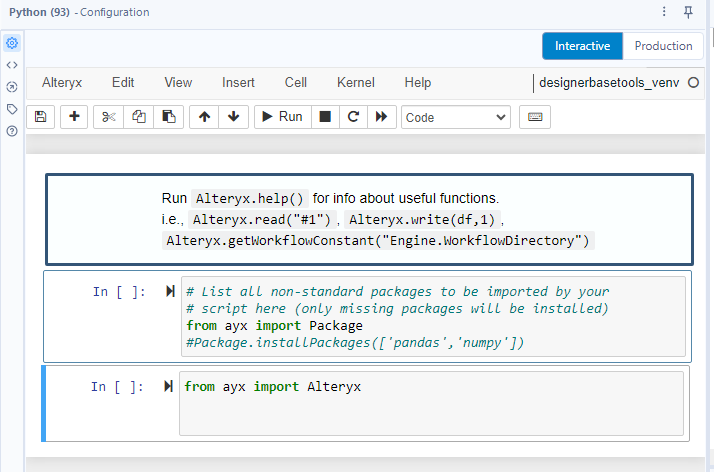This screenshot has height=472, width=714.
Task: Open the XML view code brackets icon
Action: tap(12, 65)
